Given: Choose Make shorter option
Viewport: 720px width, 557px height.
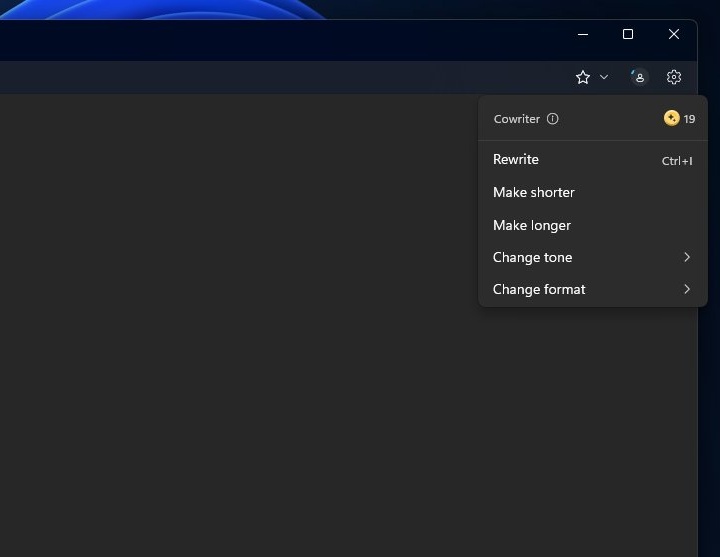Looking at the screenshot, I should point(534,192).
